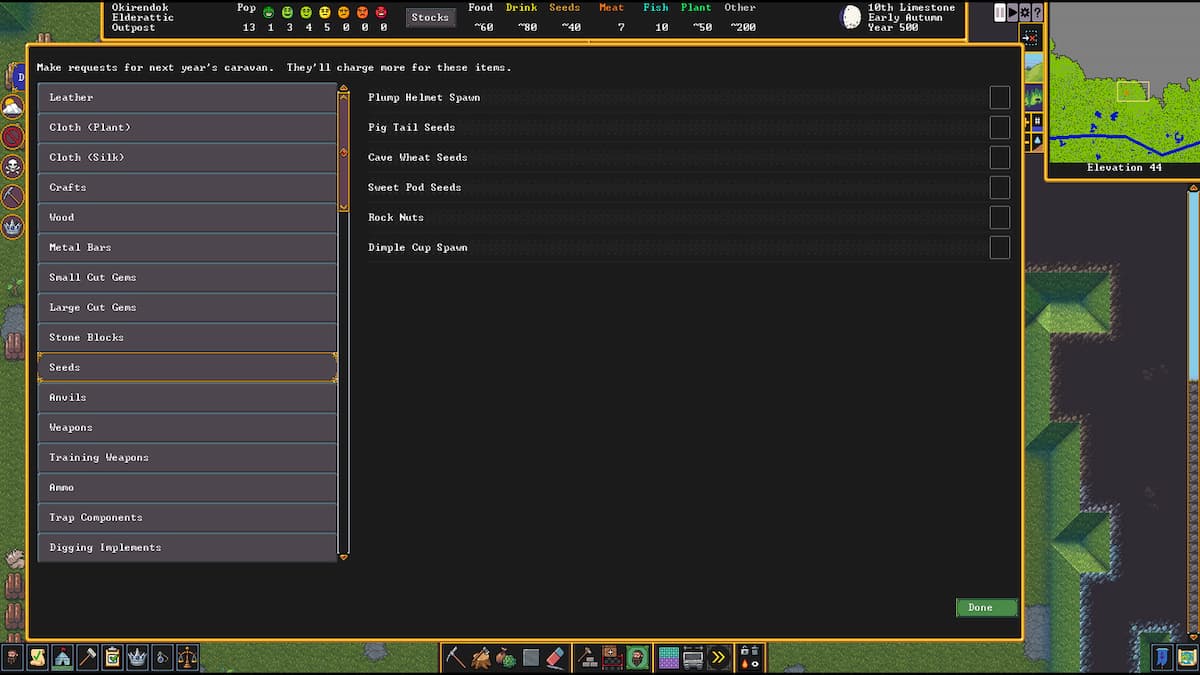The image size is (1200, 675).
Task: Open the Stockpiles grid icon
Action: [668, 657]
